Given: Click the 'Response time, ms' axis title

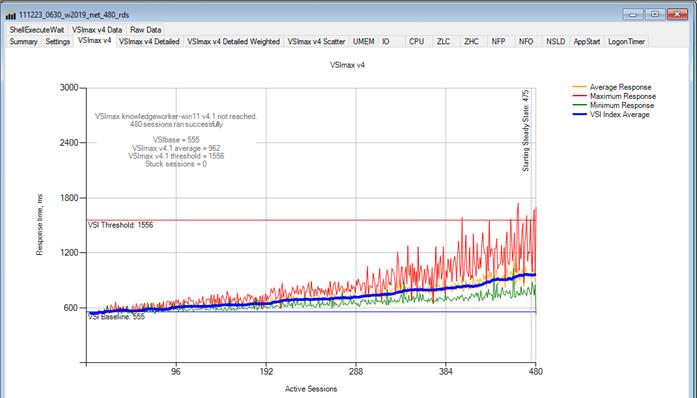Looking at the screenshot, I should tap(40, 225).
